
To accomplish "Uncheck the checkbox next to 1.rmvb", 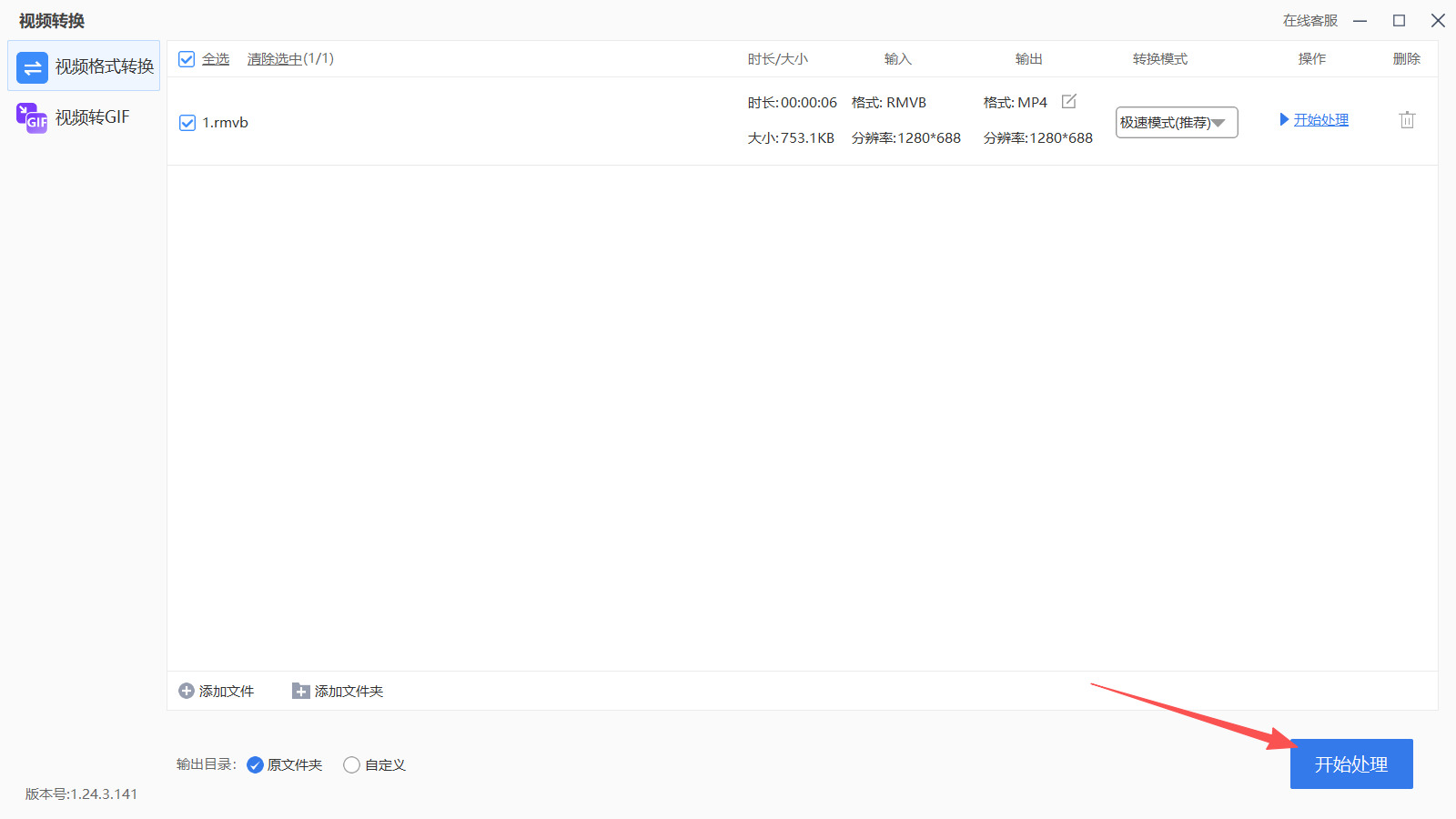I will pos(187,122).
